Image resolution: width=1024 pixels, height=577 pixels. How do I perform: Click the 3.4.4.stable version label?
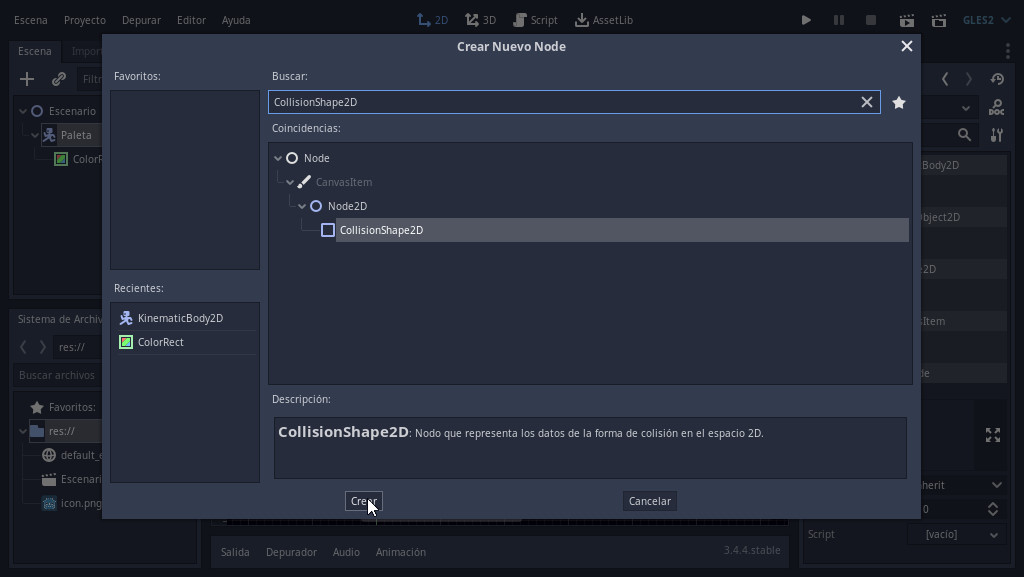pos(752,550)
